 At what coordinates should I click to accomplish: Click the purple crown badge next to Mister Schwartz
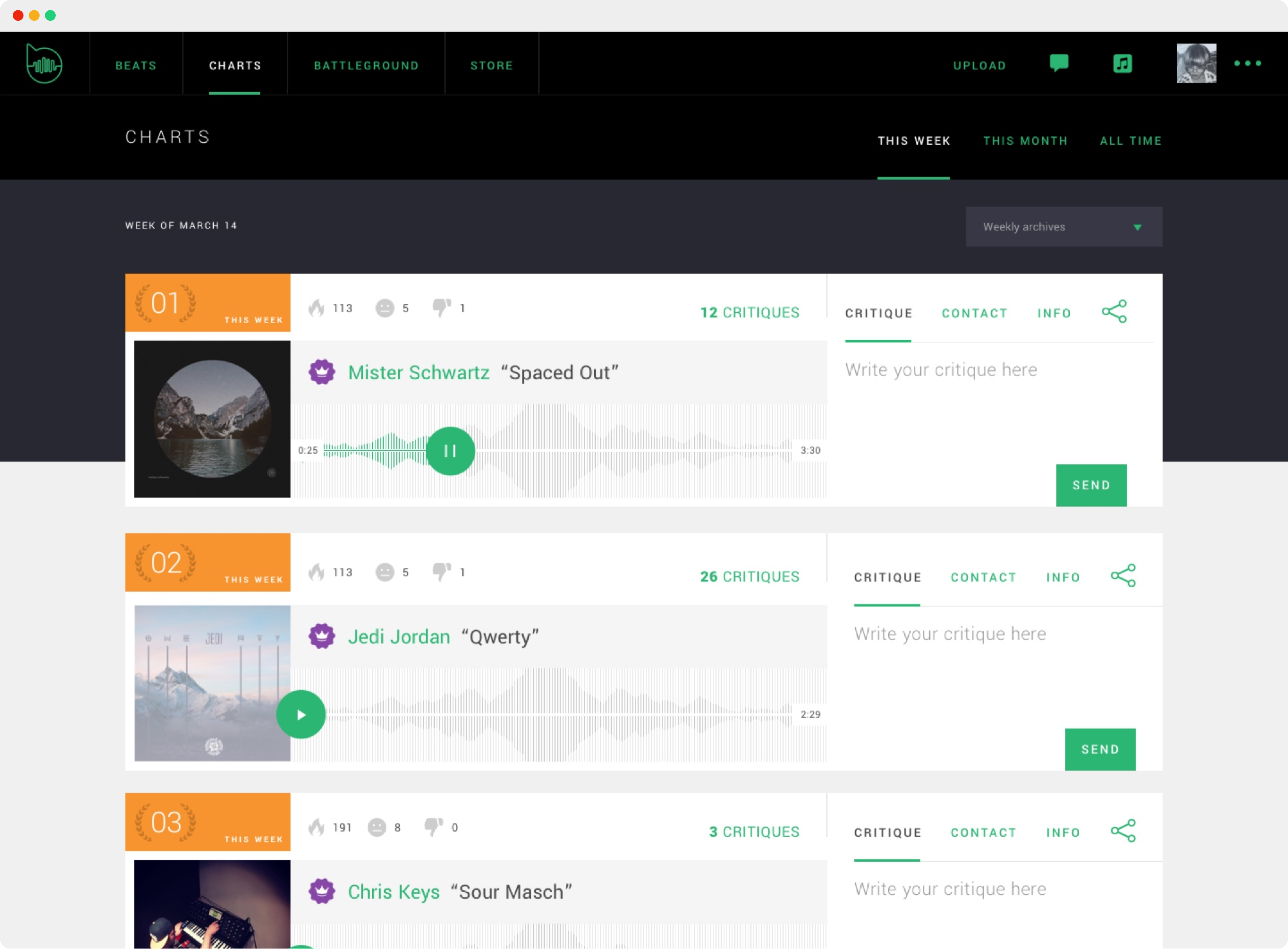click(x=322, y=372)
